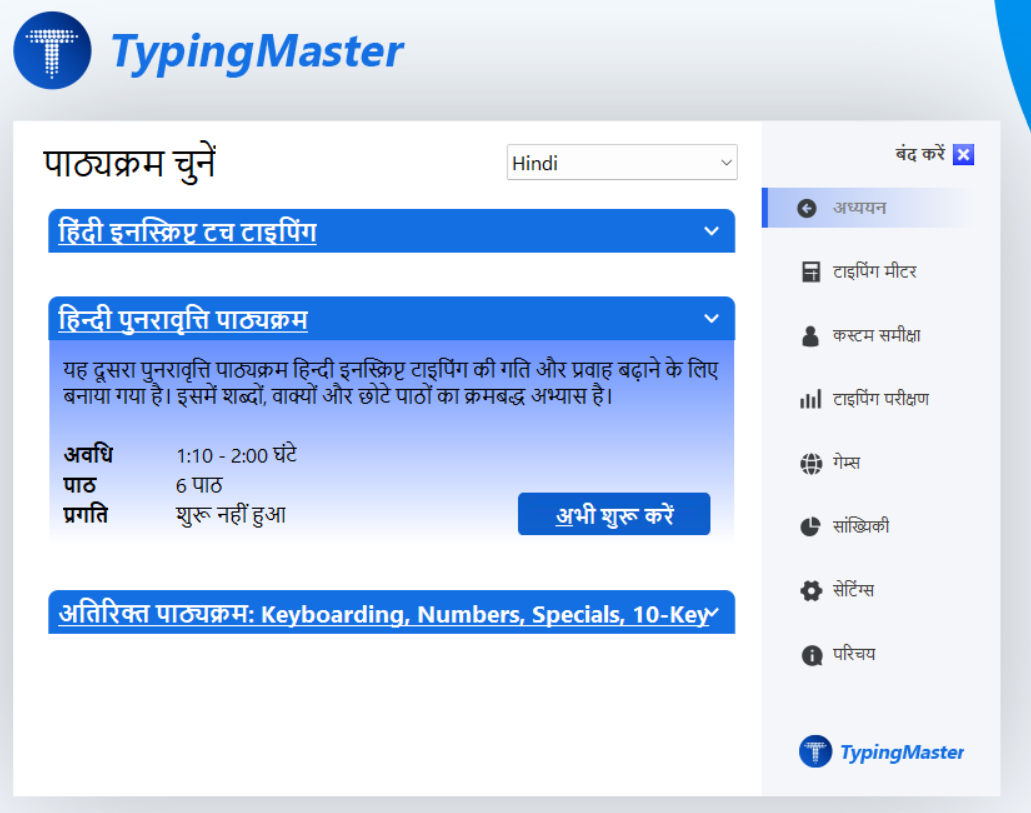The image size is (1031, 813).
Task: Collapse the हिन्दी पुनरावृत्ति पाठ्यक्रम chevron
Action: point(711,318)
